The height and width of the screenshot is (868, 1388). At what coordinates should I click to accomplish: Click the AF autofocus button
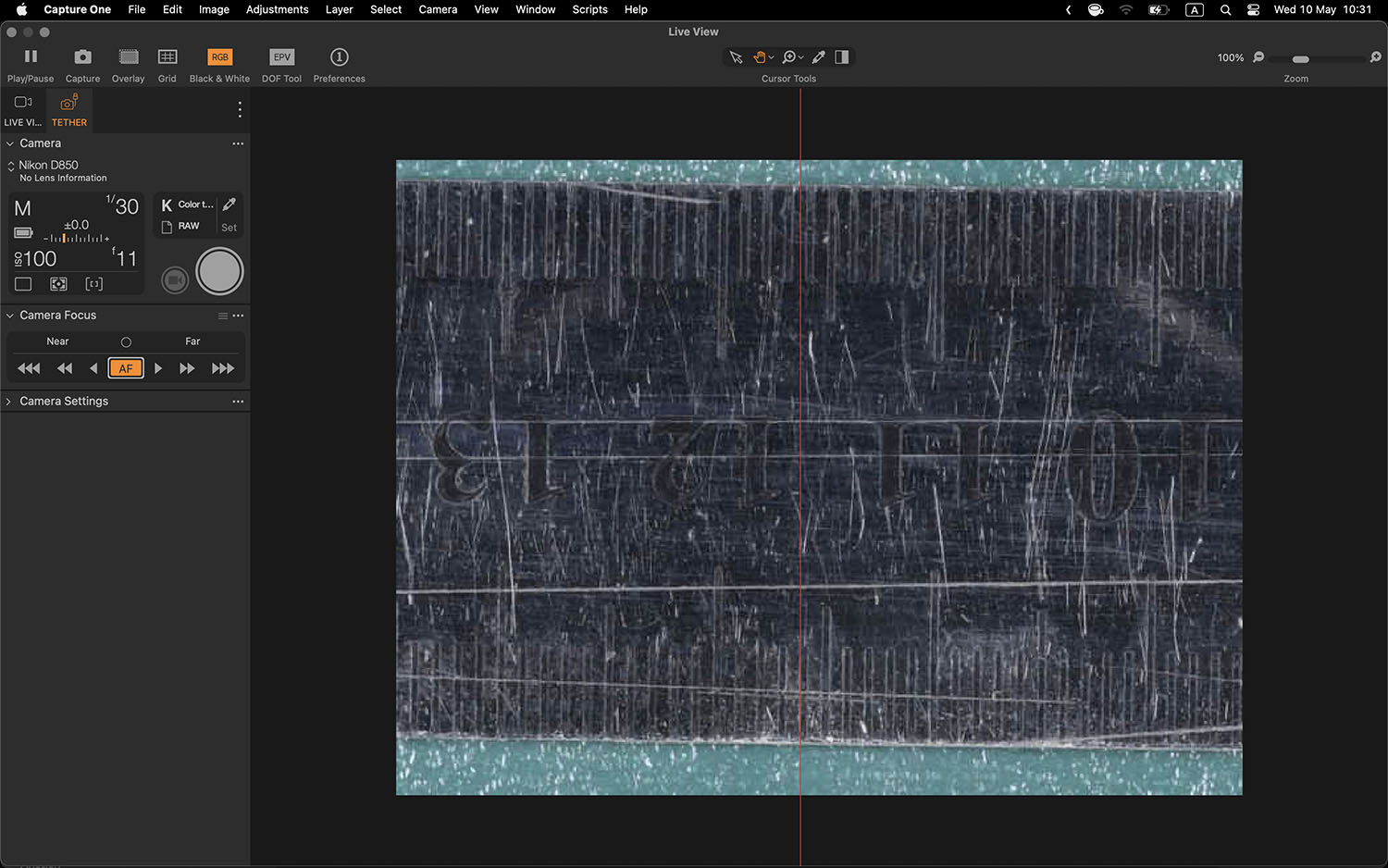(x=126, y=368)
